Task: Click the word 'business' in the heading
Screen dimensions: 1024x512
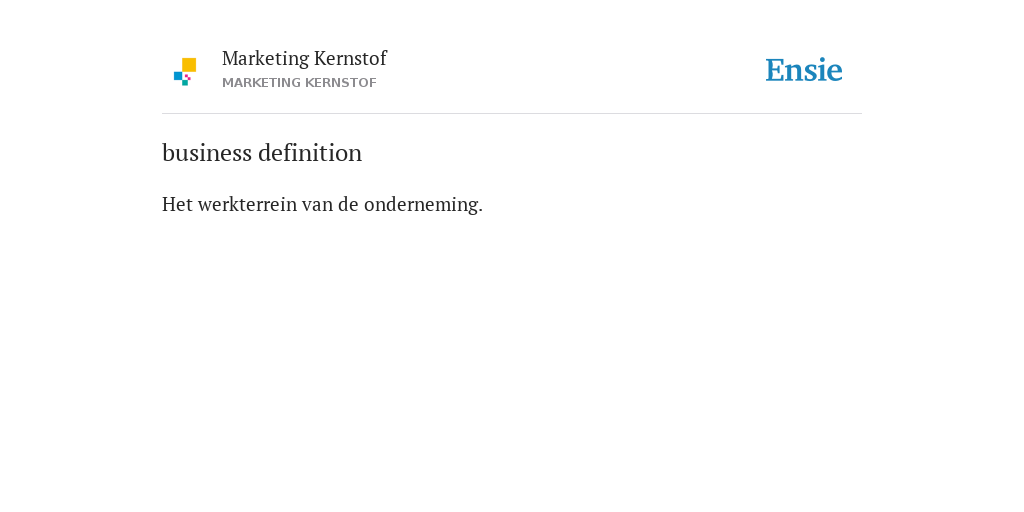Action: tap(207, 153)
